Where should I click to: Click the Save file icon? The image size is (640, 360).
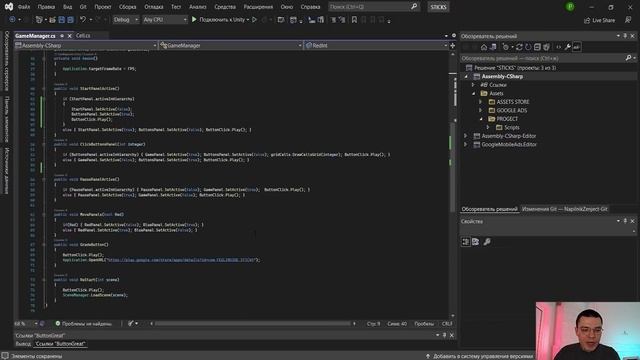pos(61,20)
